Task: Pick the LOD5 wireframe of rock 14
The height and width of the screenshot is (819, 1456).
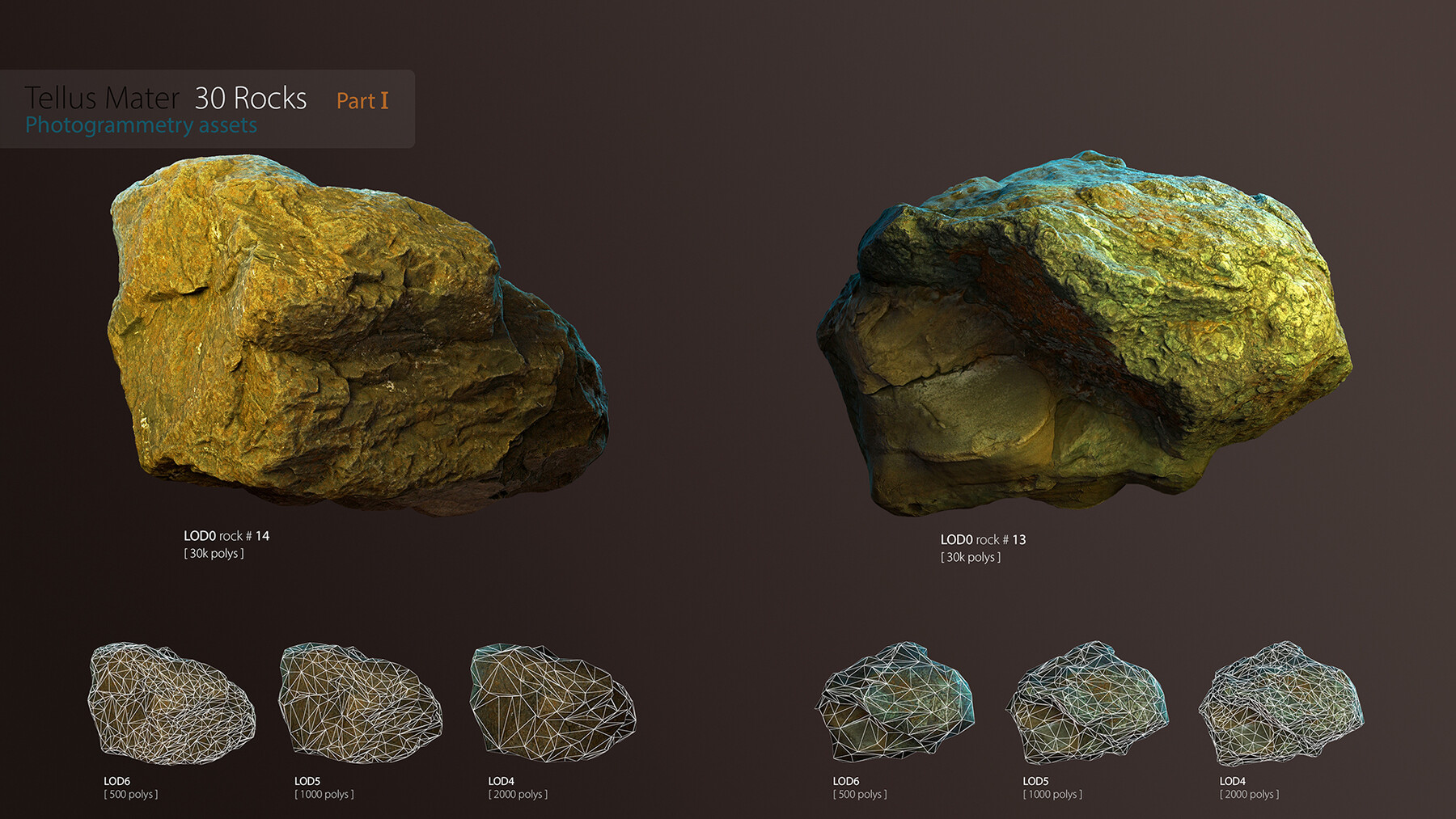Action: pyautogui.click(x=360, y=703)
